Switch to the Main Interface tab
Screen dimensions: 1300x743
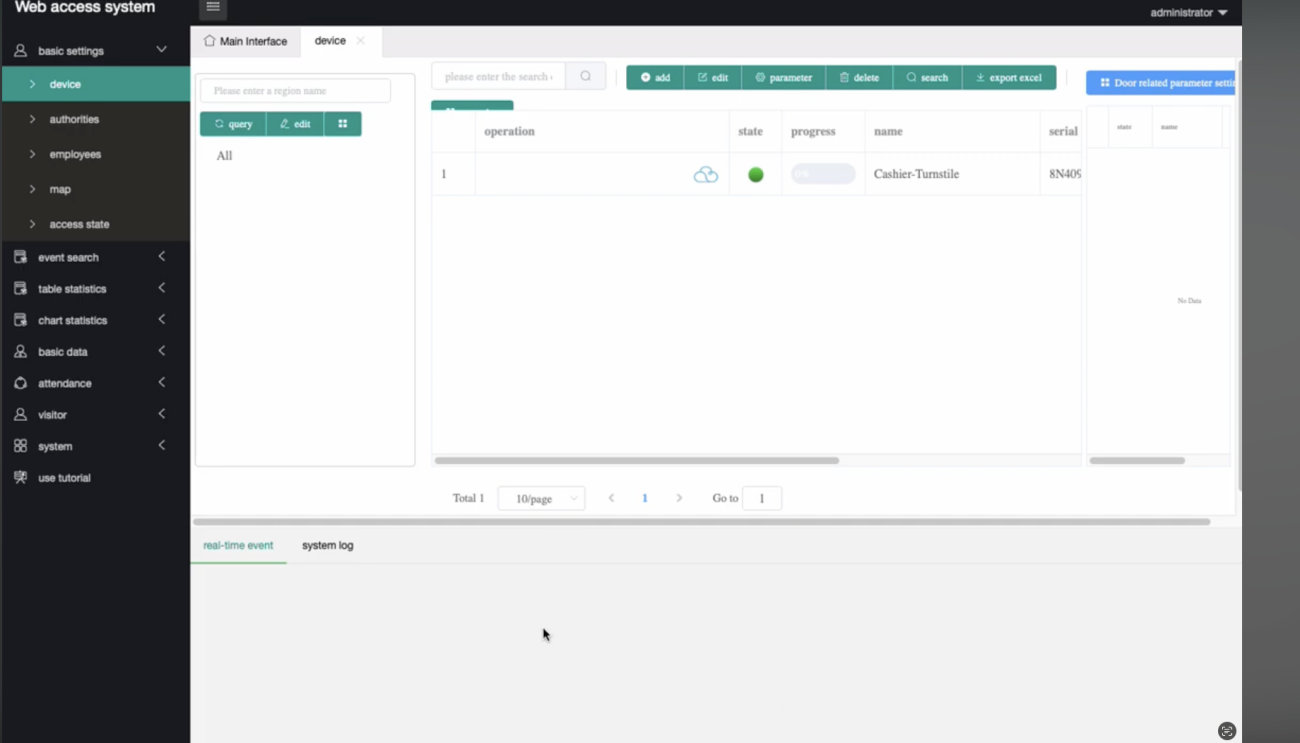tap(246, 41)
